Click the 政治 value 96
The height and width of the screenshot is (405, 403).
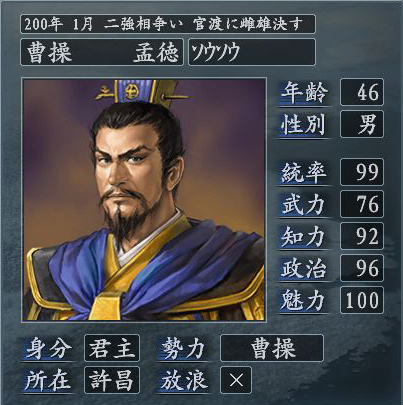click(x=362, y=268)
